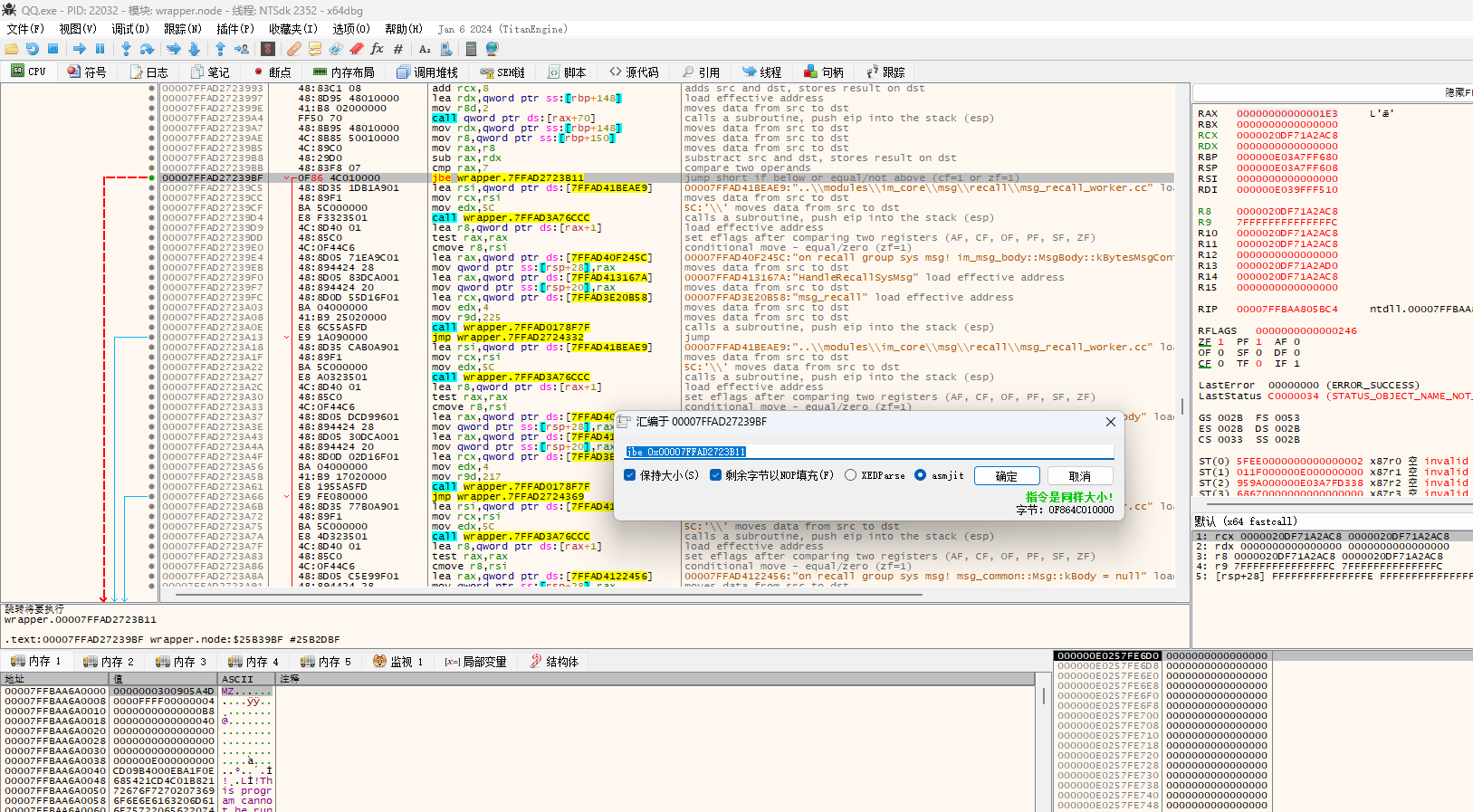Viewport: 1473px width, 812px height.
Task: Switch to the 结构体 tab
Action: pyautogui.click(x=554, y=662)
